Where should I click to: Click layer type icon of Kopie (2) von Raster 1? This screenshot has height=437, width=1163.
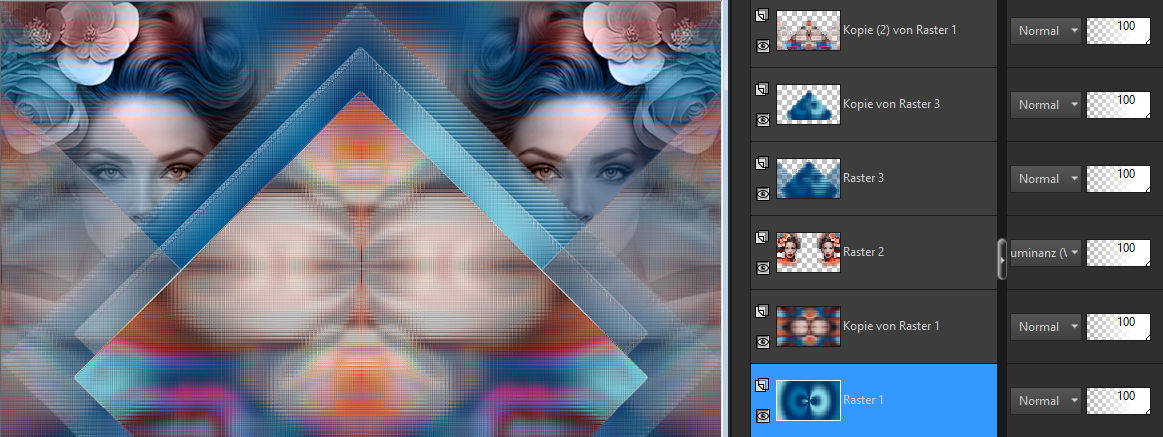pos(762,15)
